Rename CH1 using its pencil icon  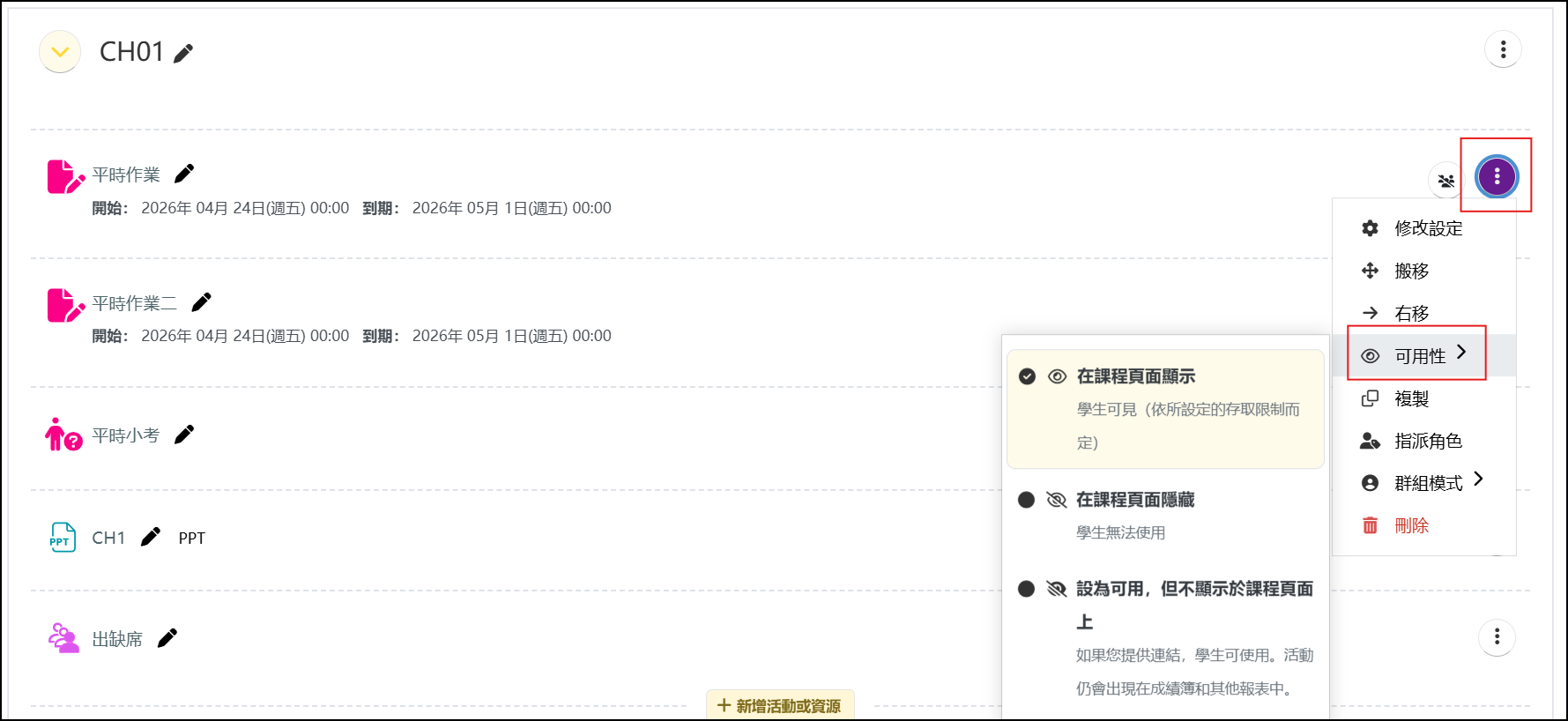(151, 537)
